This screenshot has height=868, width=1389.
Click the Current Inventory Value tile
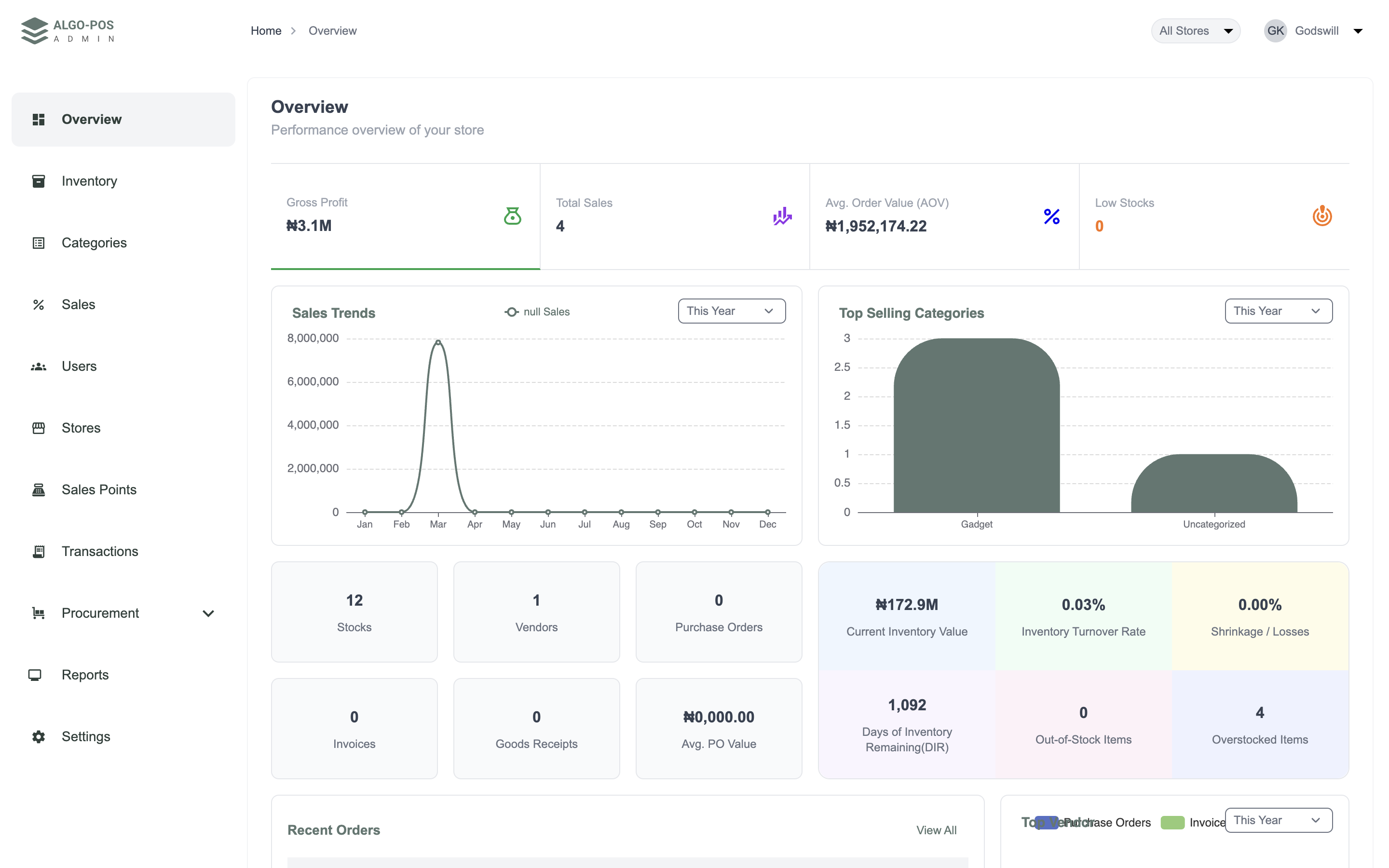(907, 617)
